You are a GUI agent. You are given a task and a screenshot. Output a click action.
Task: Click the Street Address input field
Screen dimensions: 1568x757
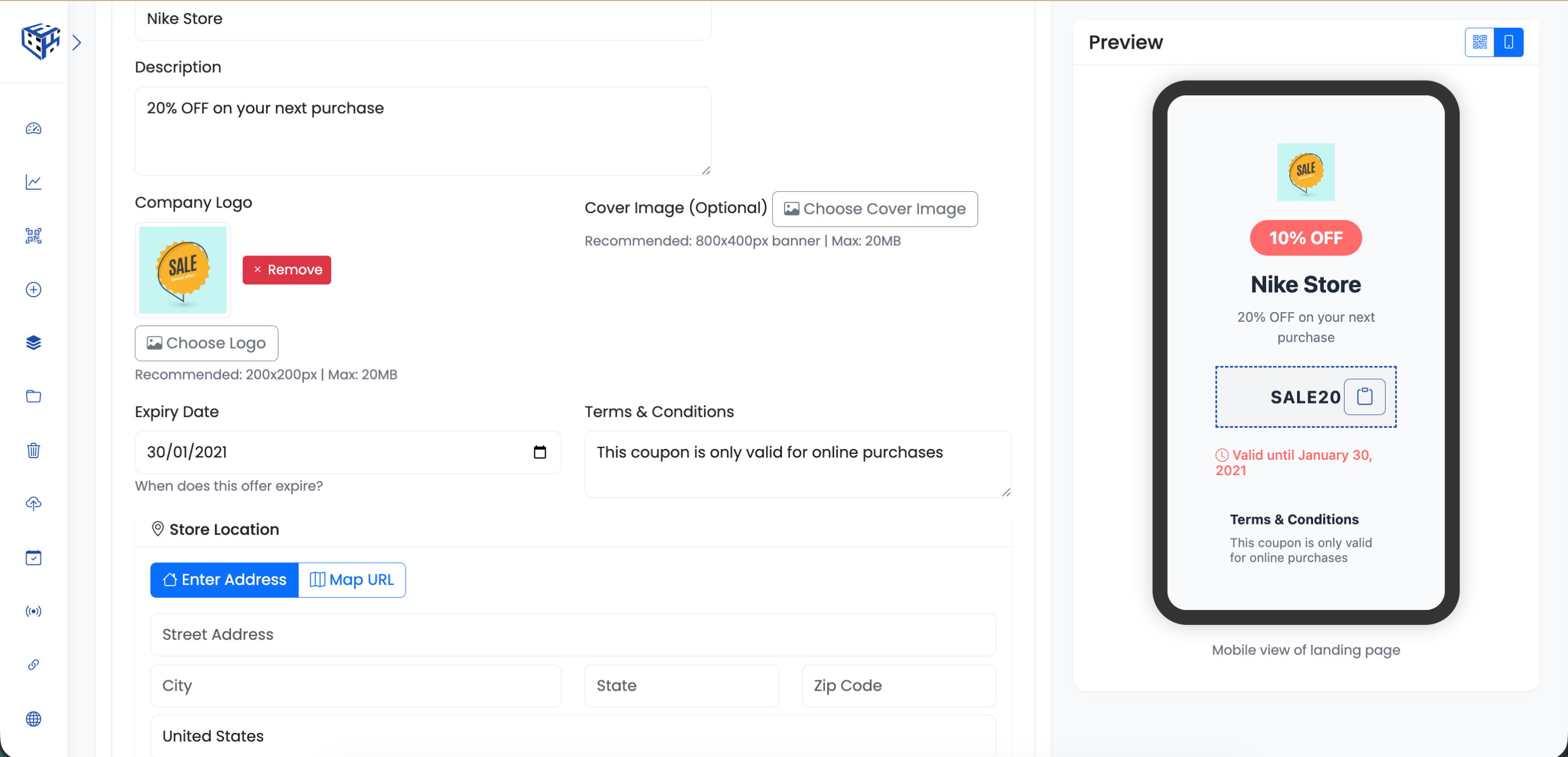tap(572, 634)
